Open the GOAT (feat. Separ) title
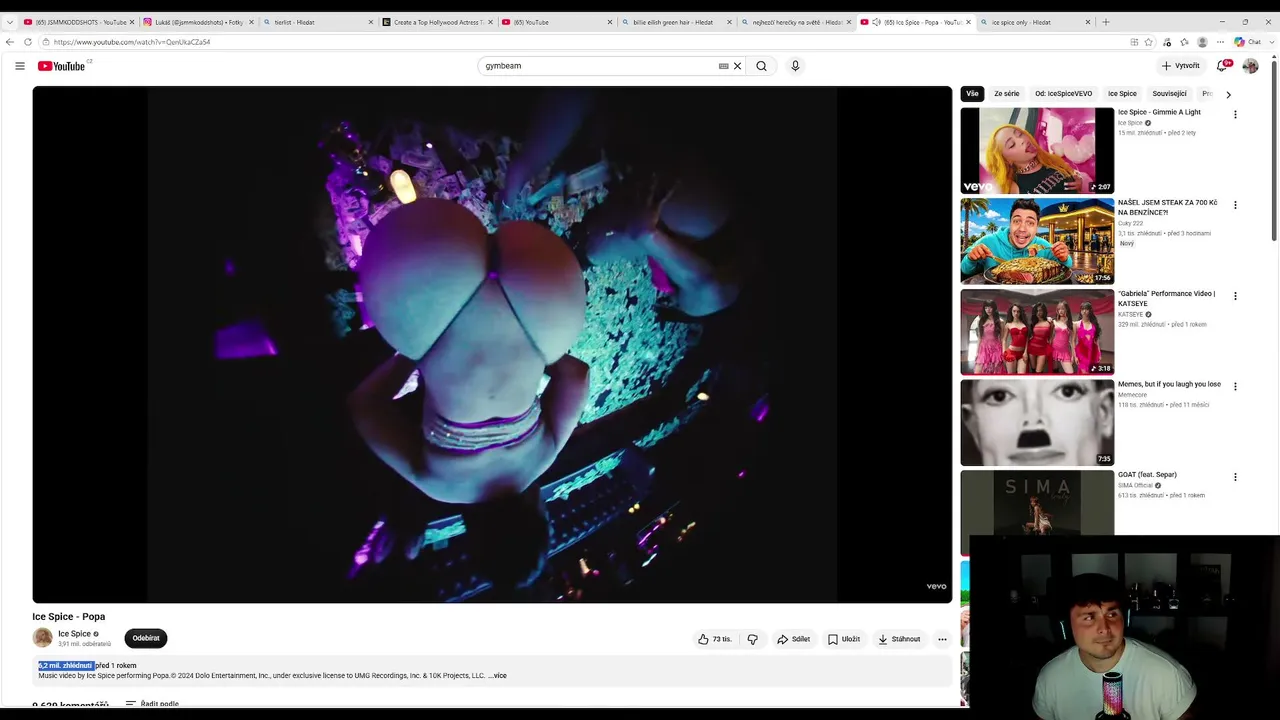Screen dimensions: 1280x720 pos(1147,475)
